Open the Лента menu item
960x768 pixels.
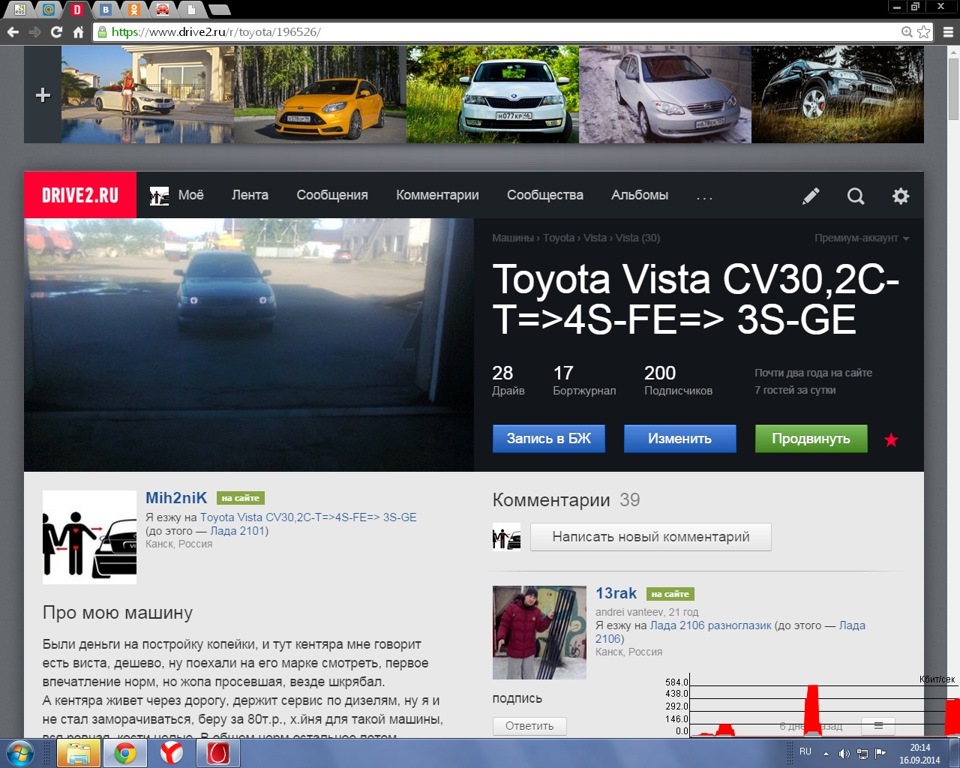[x=250, y=195]
